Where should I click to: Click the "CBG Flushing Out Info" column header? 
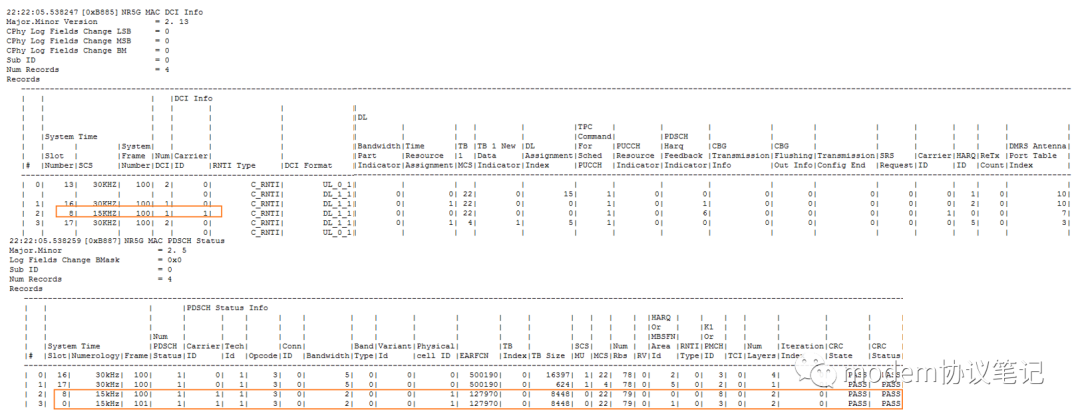pyautogui.click(x=792, y=156)
